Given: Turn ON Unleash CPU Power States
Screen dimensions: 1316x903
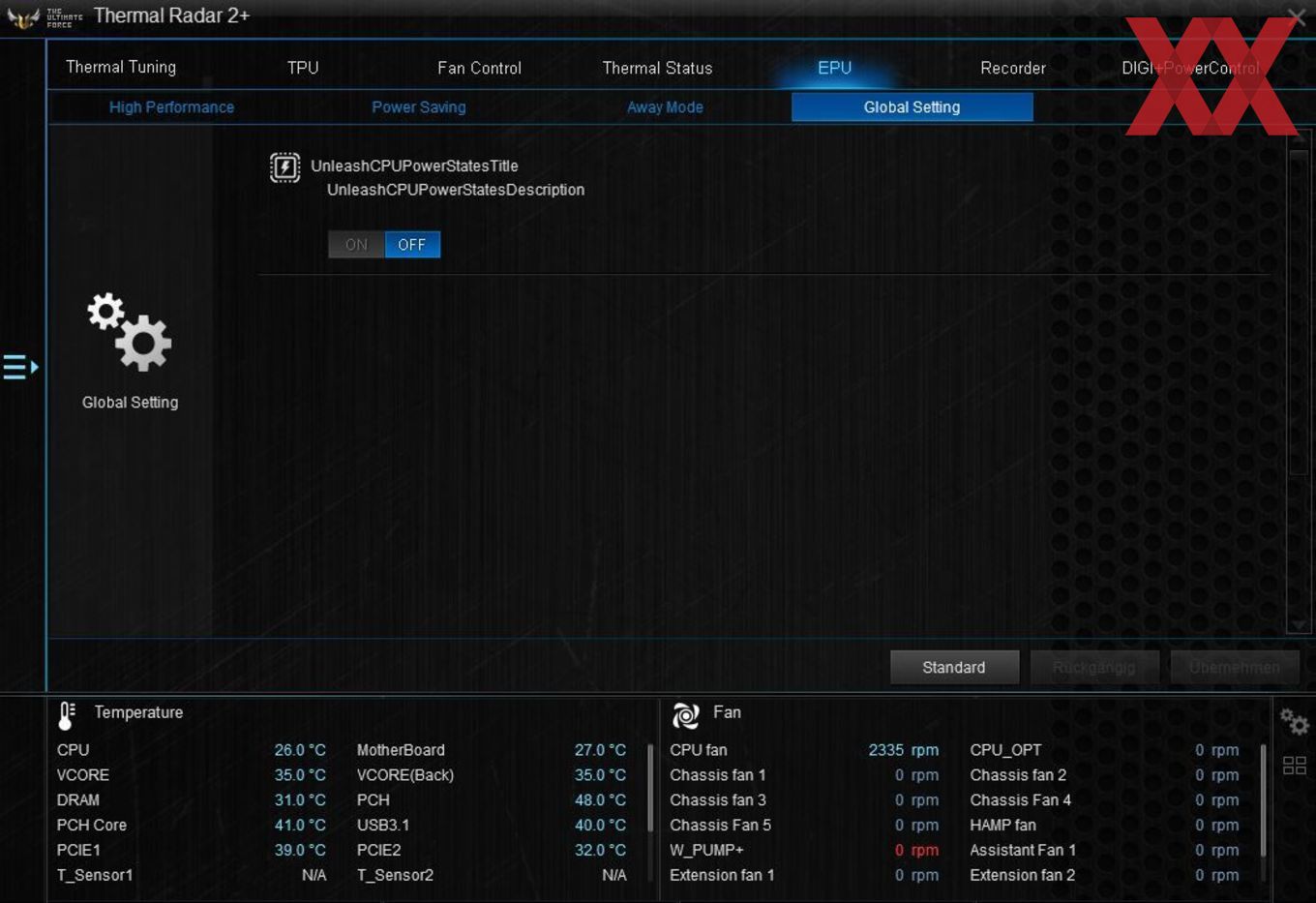Looking at the screenshot, I should [356, 245].
